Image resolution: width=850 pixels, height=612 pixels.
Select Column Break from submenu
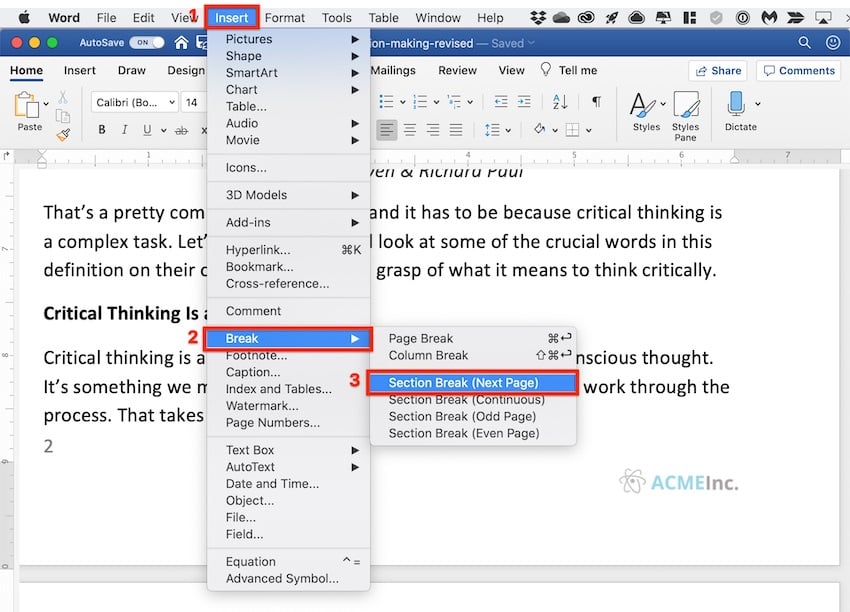(x=472, y=355)
